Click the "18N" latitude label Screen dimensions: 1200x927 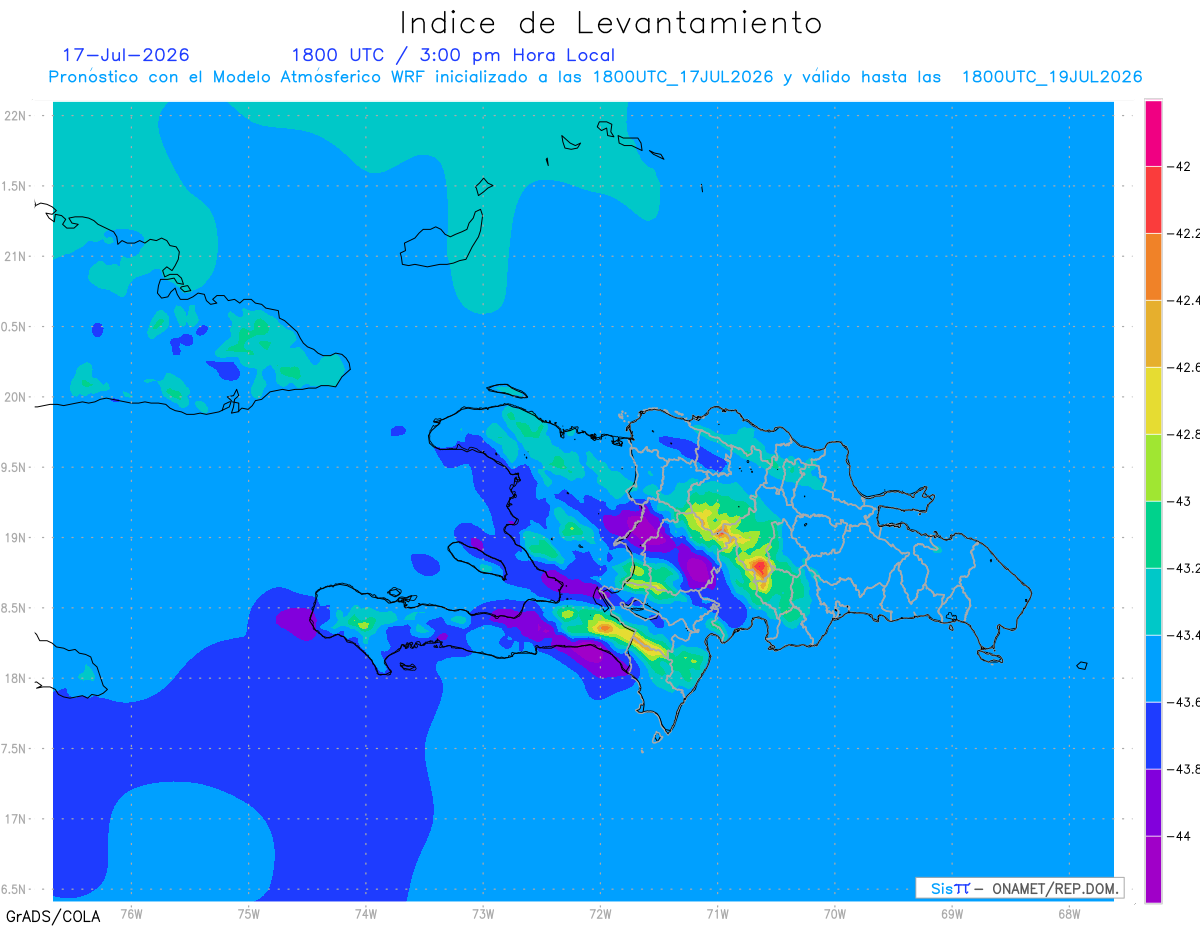[16, 678]
